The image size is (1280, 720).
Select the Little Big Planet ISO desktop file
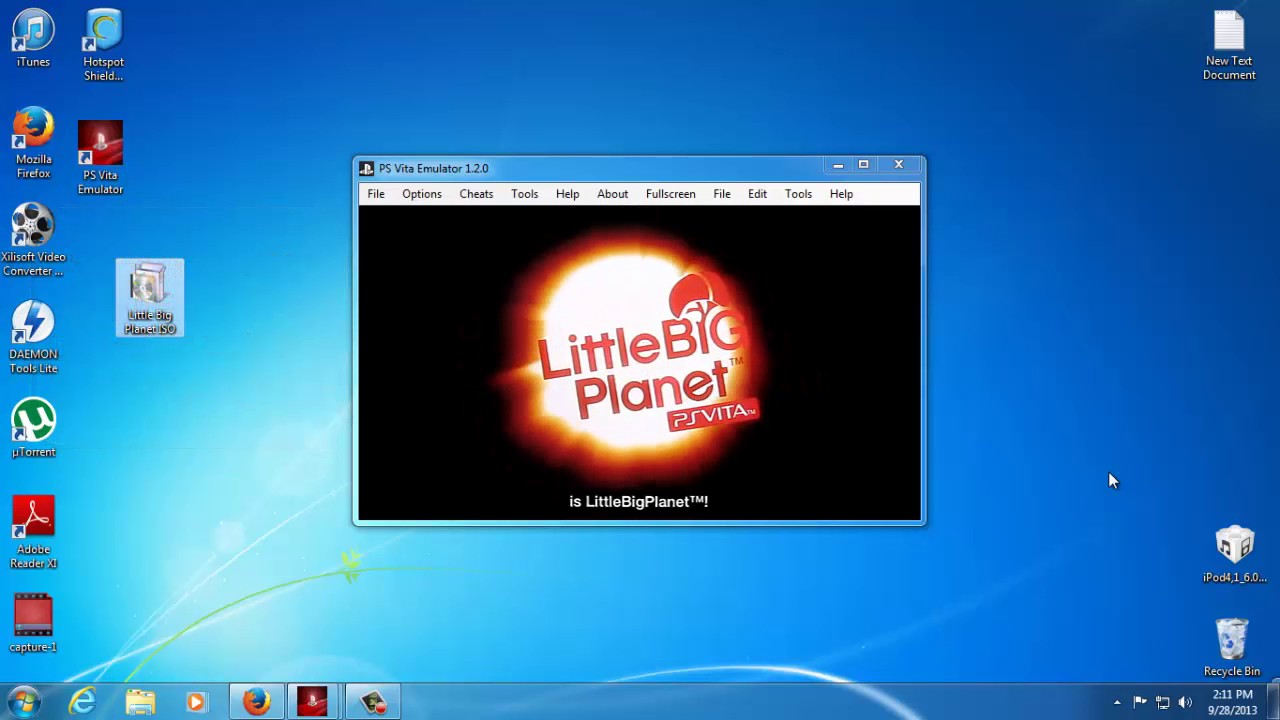150,298
